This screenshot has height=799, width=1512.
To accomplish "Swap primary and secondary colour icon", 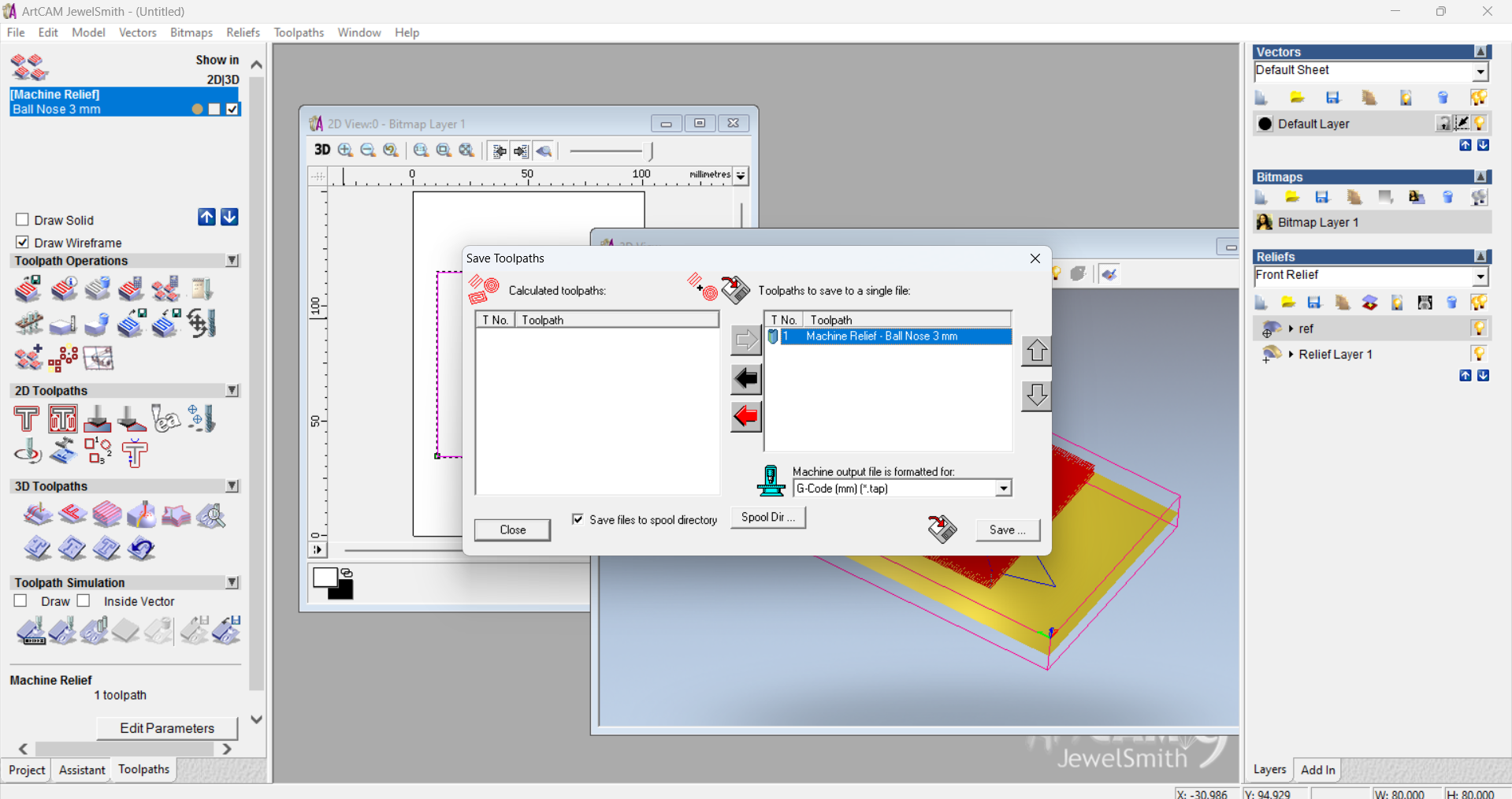I will (347, 573).
